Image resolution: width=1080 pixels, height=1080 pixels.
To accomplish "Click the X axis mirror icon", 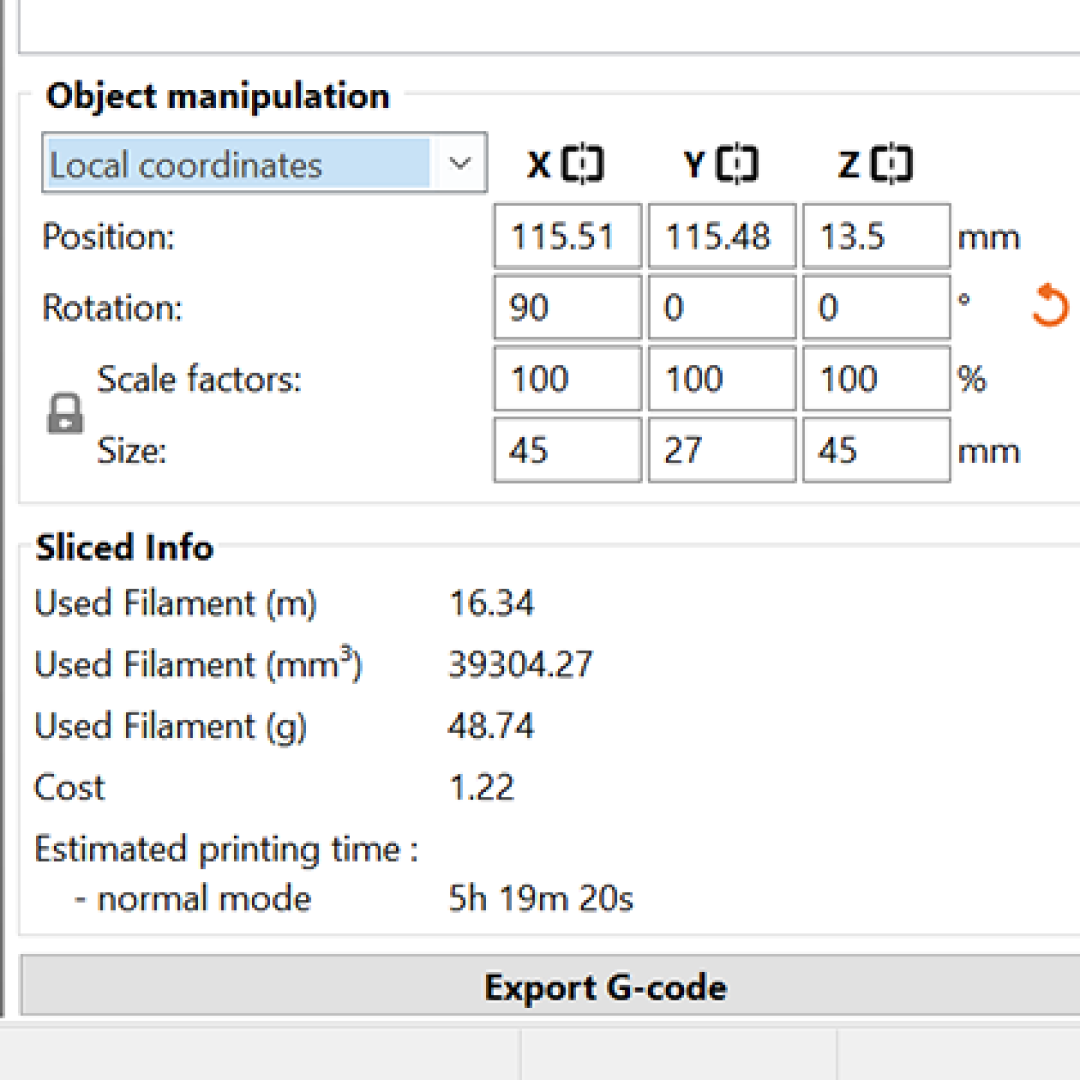I will pos(582,164).
